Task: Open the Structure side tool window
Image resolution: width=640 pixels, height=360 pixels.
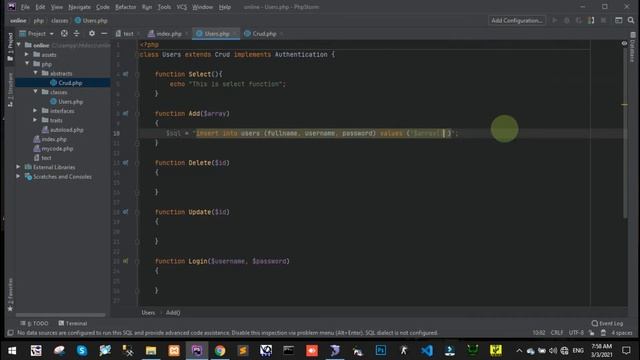Action: pos(10,90)
